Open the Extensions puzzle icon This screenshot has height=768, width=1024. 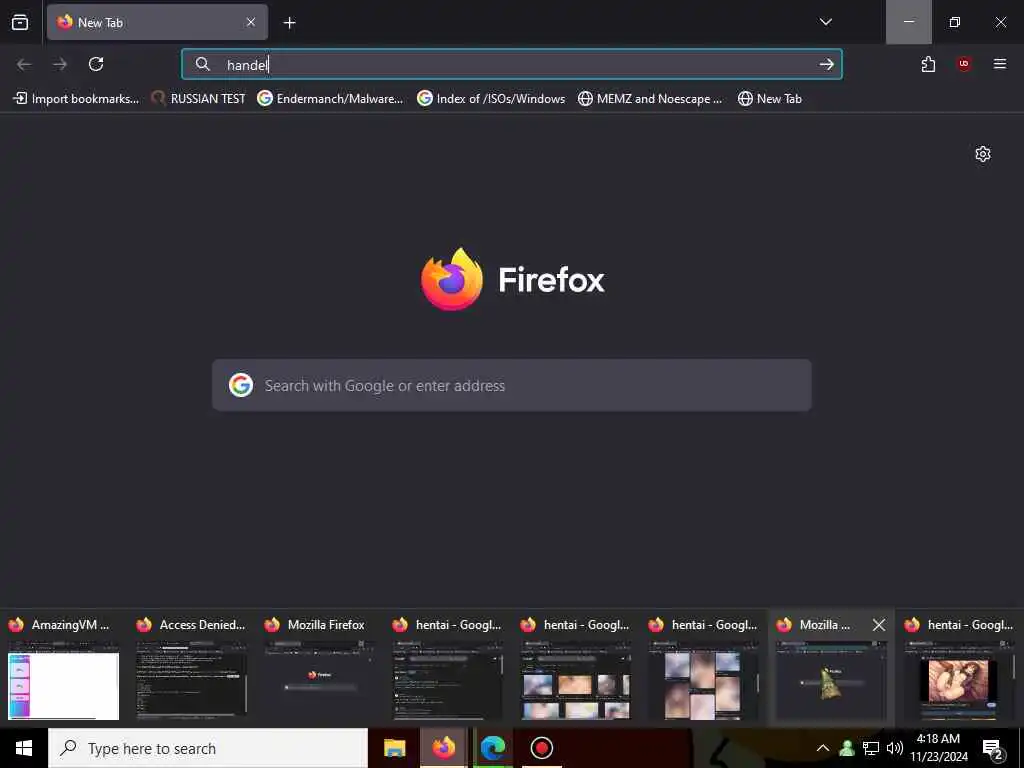click(928, 64)
